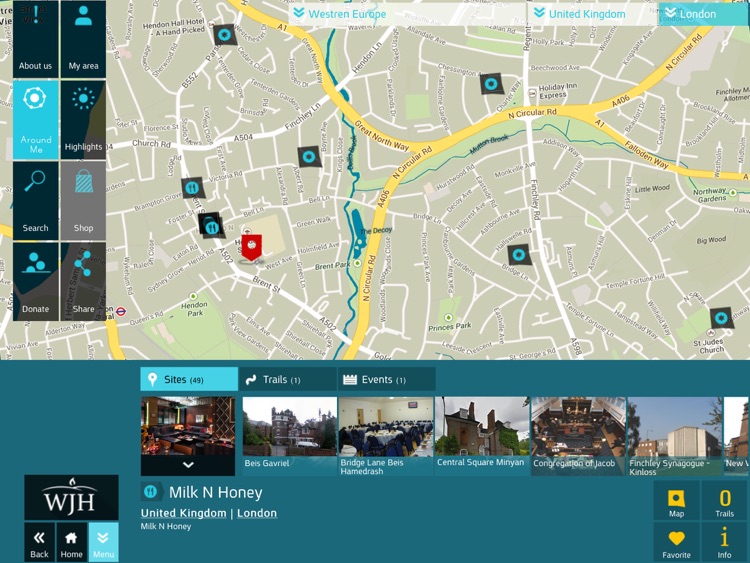Click the Milk N Honey restaurant category icon
750x563 pixels.
(x=151, y=492)
